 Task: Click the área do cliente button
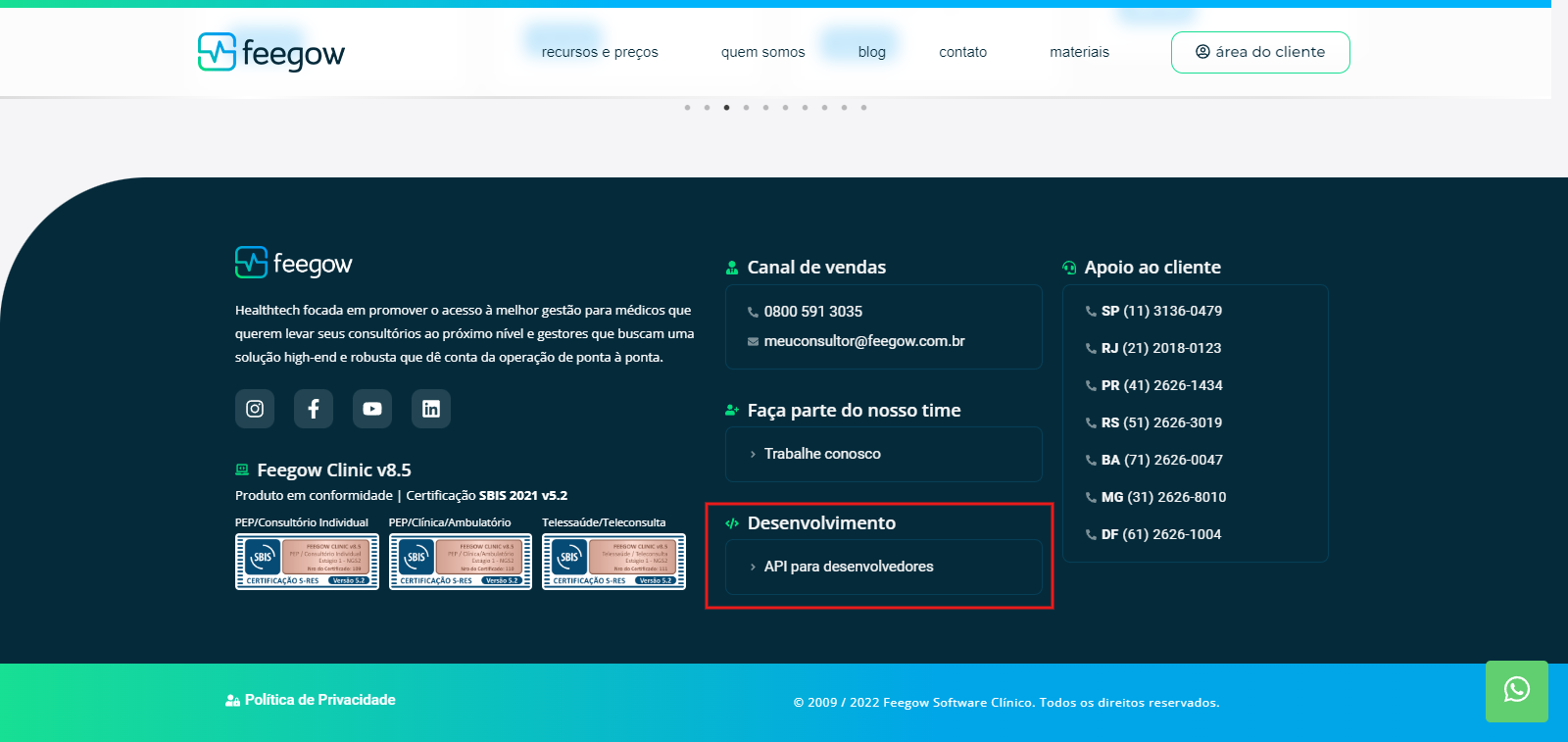click(x=1260, y=52)
